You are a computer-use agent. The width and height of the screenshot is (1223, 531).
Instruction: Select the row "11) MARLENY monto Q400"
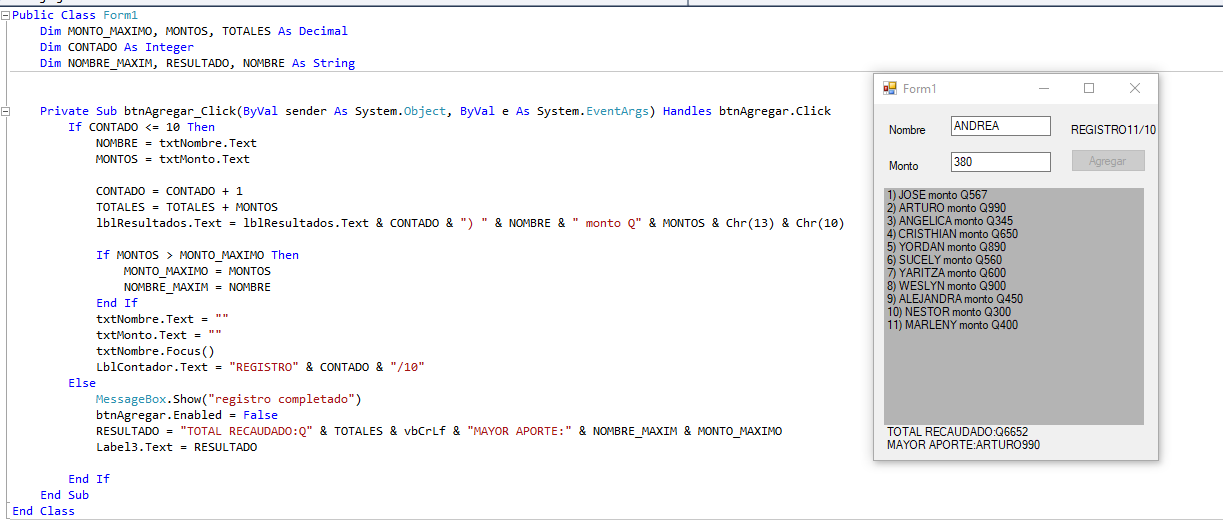click(x=952, y=325)
